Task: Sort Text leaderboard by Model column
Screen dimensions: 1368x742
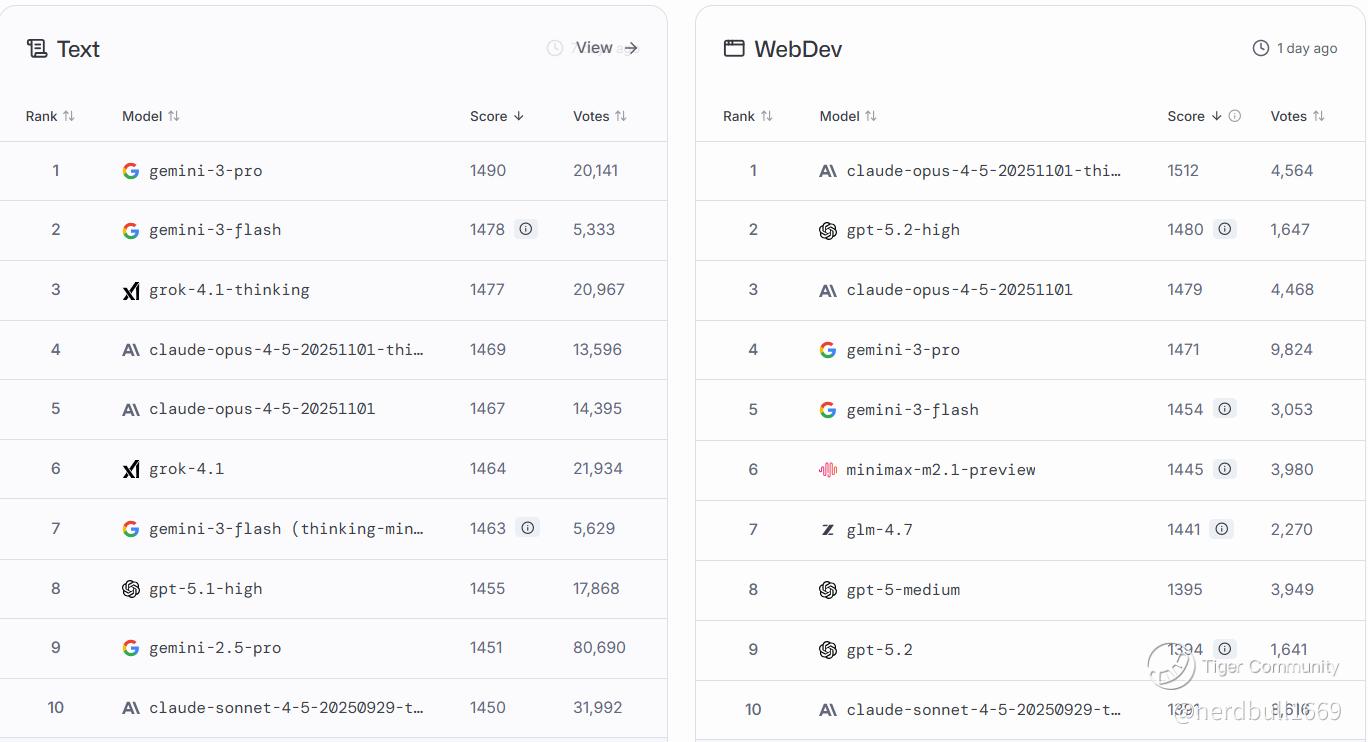Action: (x=151, y=116)
